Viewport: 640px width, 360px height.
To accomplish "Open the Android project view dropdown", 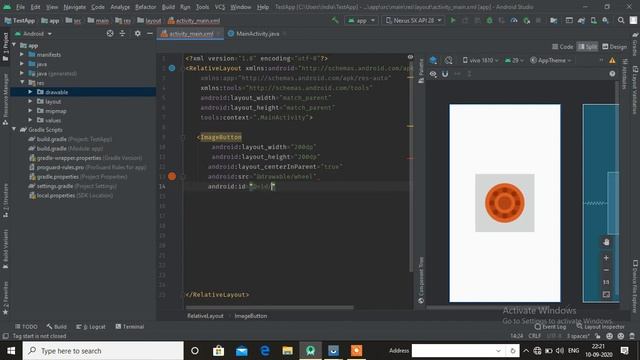I will (33, 34).
